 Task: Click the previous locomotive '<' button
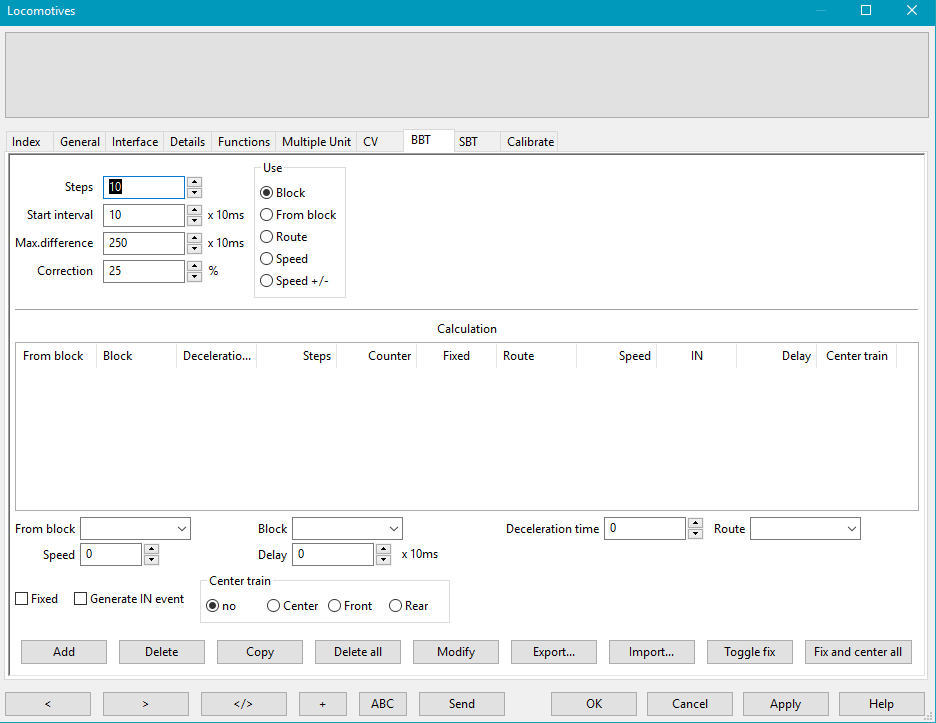point(48,703)
